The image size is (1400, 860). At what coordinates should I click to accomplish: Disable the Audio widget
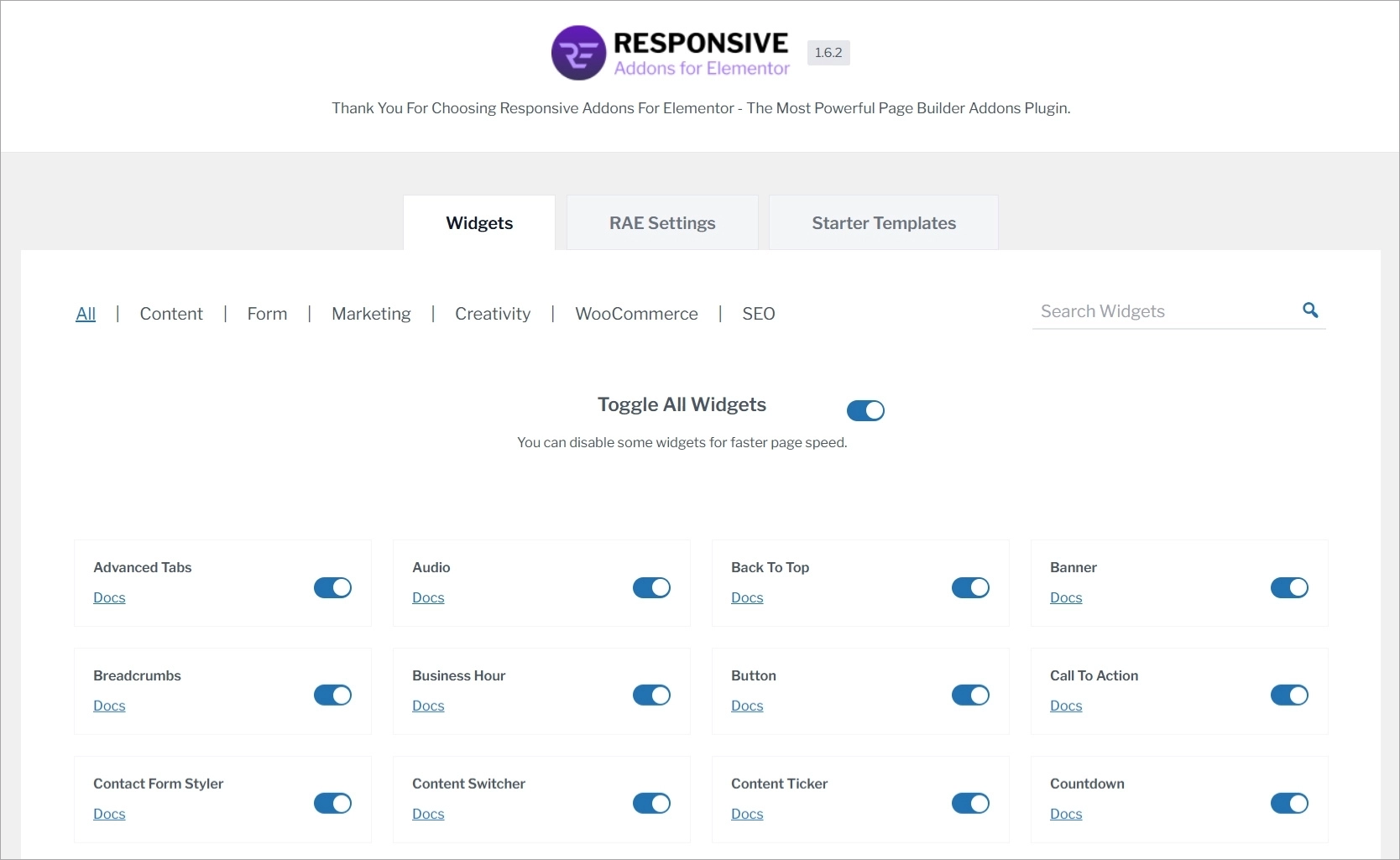click(x=650, y=587)
